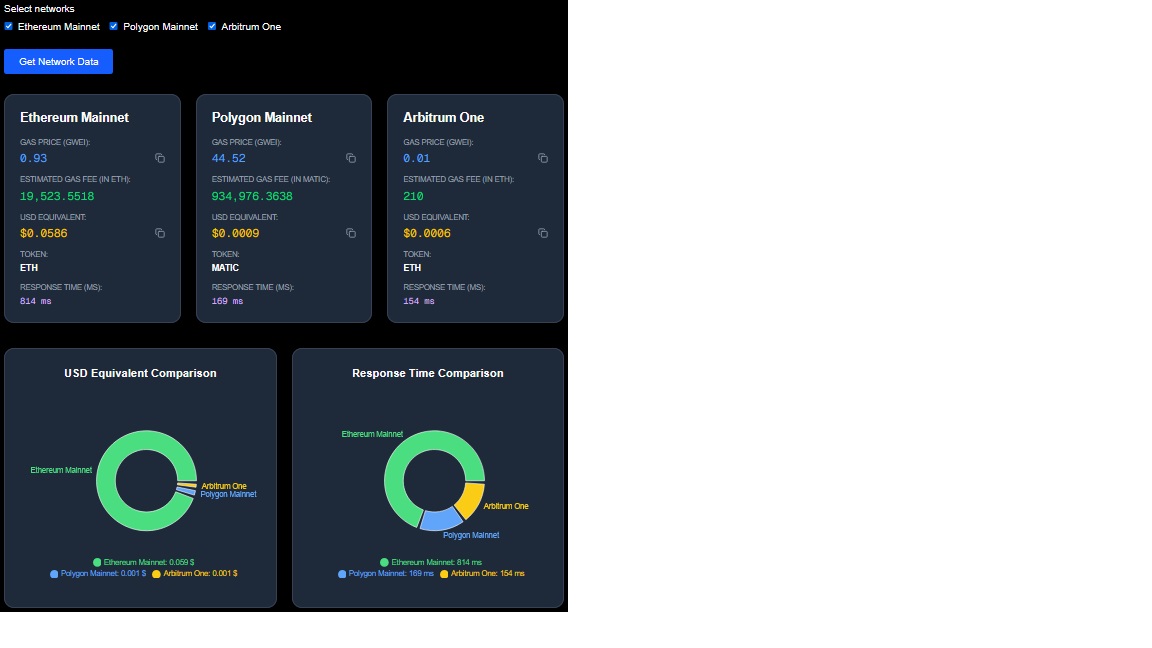Click the 19,523.5518 estimated gas fee

(x=57, y=197)
